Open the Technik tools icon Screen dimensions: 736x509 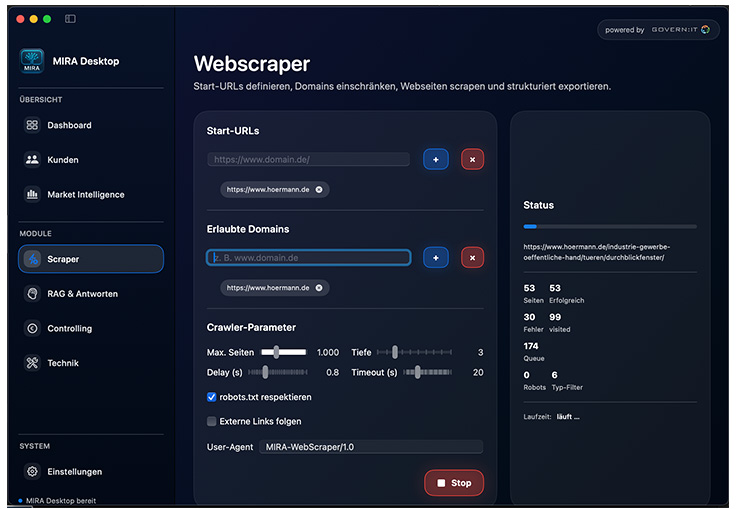tap(32, 363)
